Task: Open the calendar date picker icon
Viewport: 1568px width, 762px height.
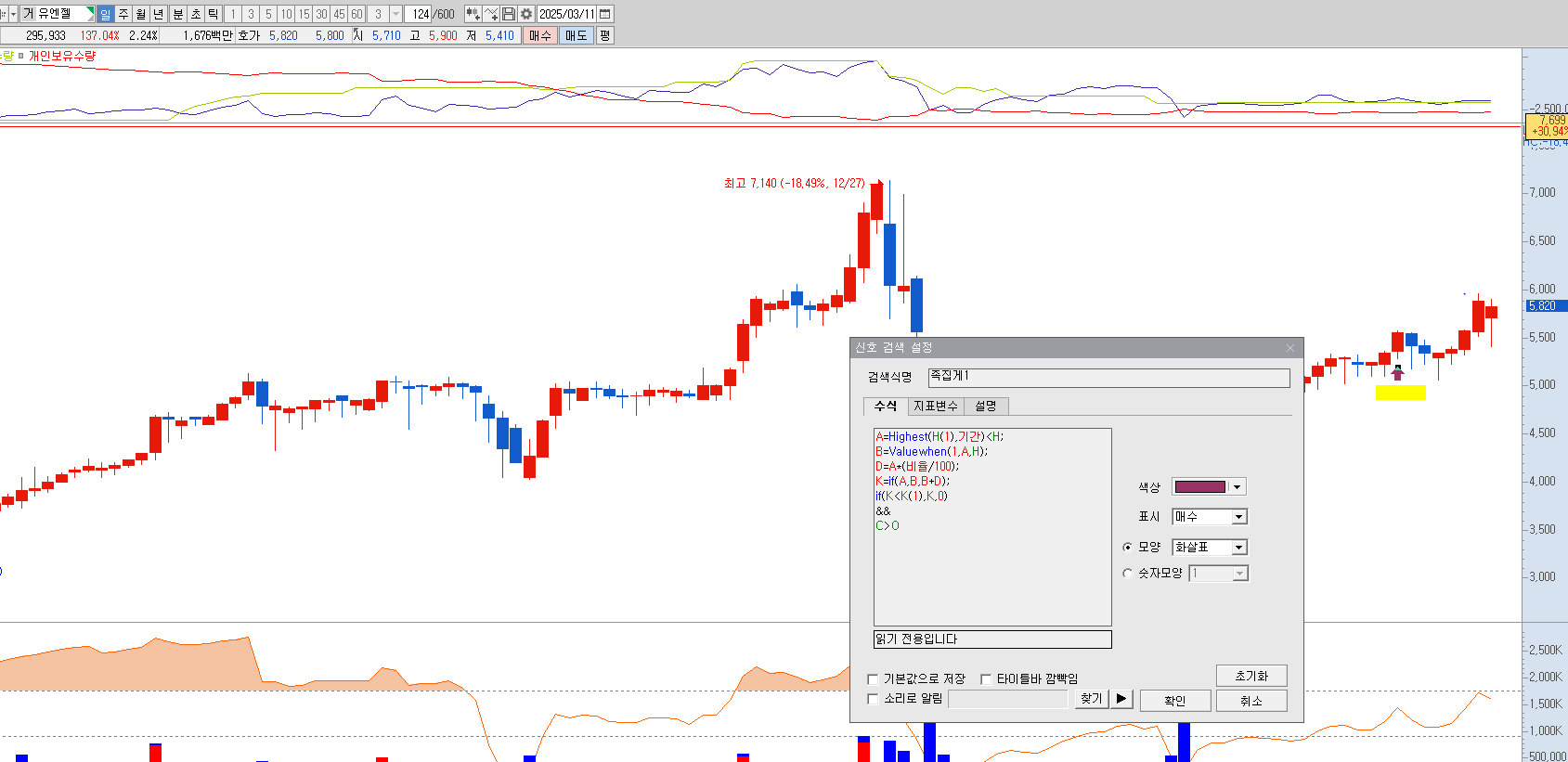Action: click(605, 14)
